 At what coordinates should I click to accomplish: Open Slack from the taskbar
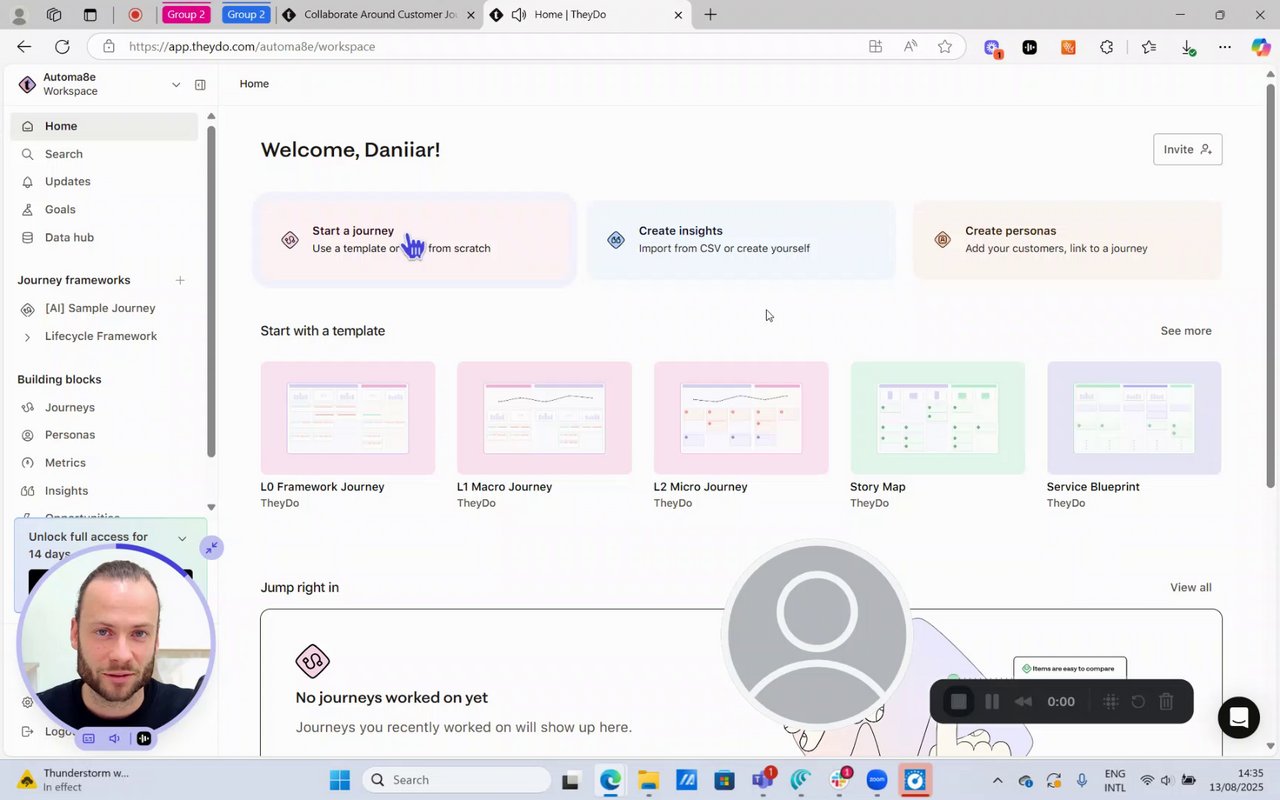point(838,780)
